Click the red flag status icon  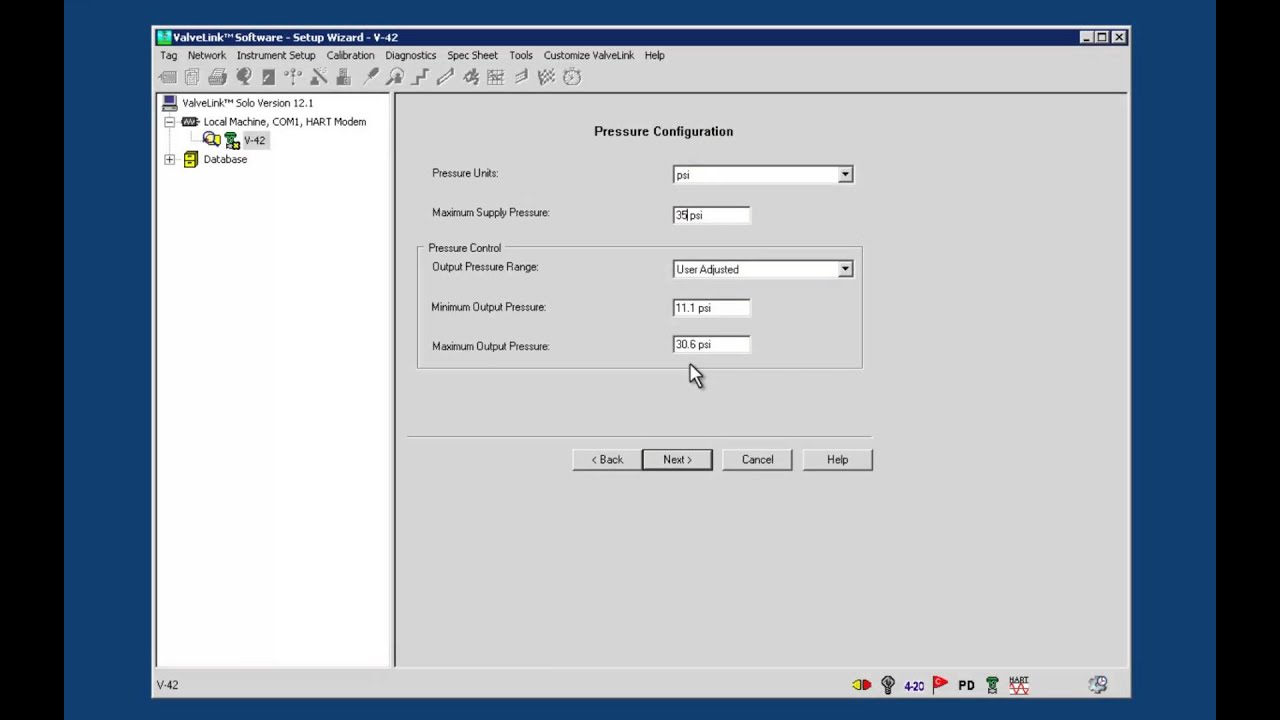coord(940,685)
